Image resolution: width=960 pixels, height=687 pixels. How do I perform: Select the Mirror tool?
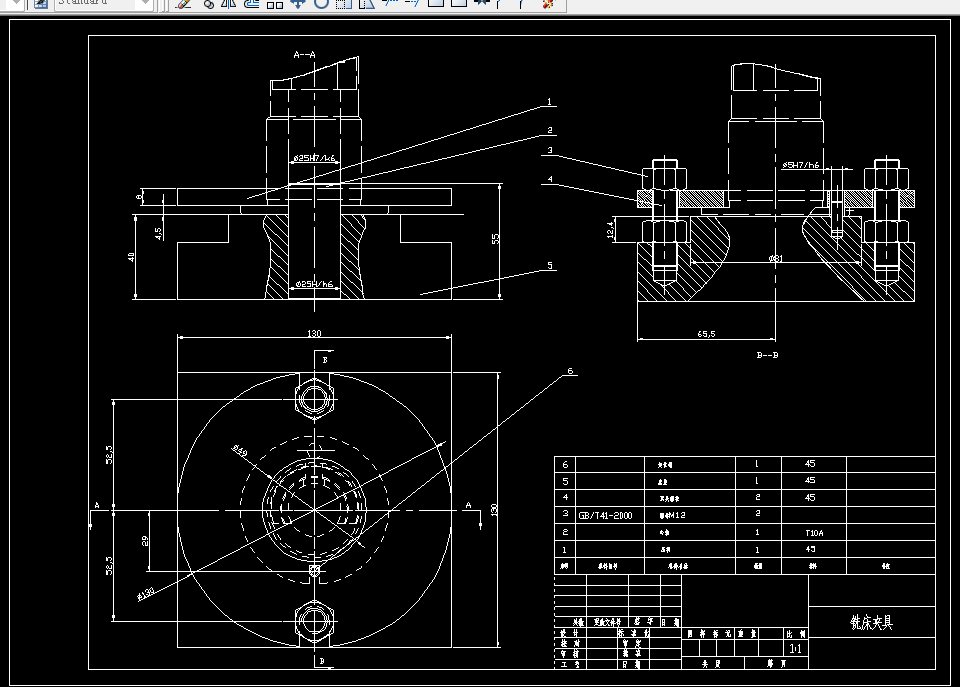pos(229,4)
